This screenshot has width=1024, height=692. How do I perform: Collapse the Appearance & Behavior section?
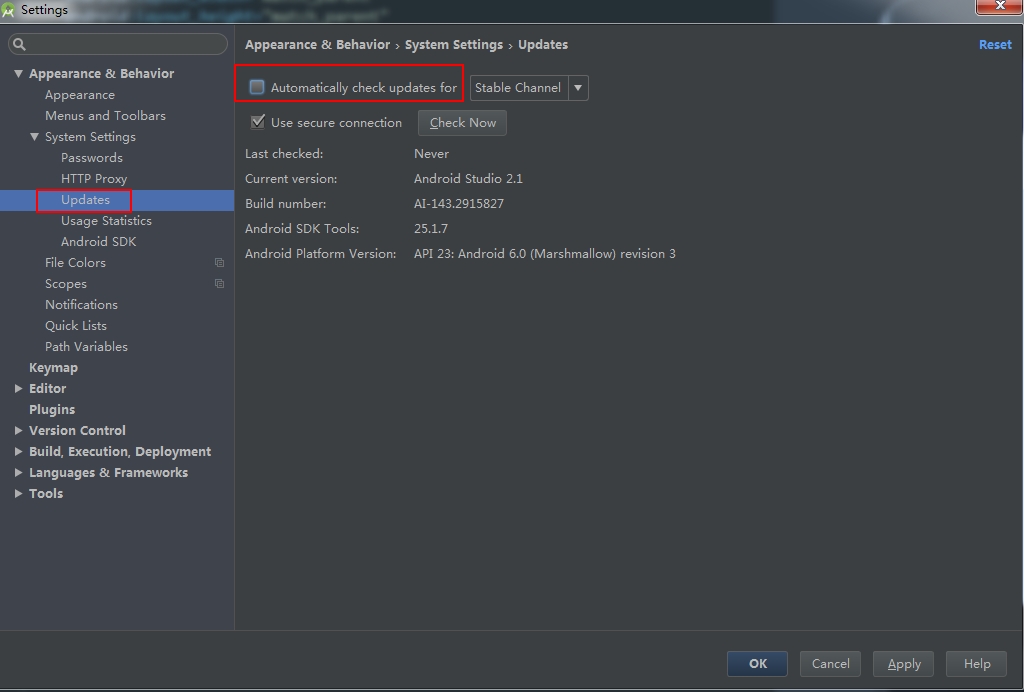tap(18, 74)
